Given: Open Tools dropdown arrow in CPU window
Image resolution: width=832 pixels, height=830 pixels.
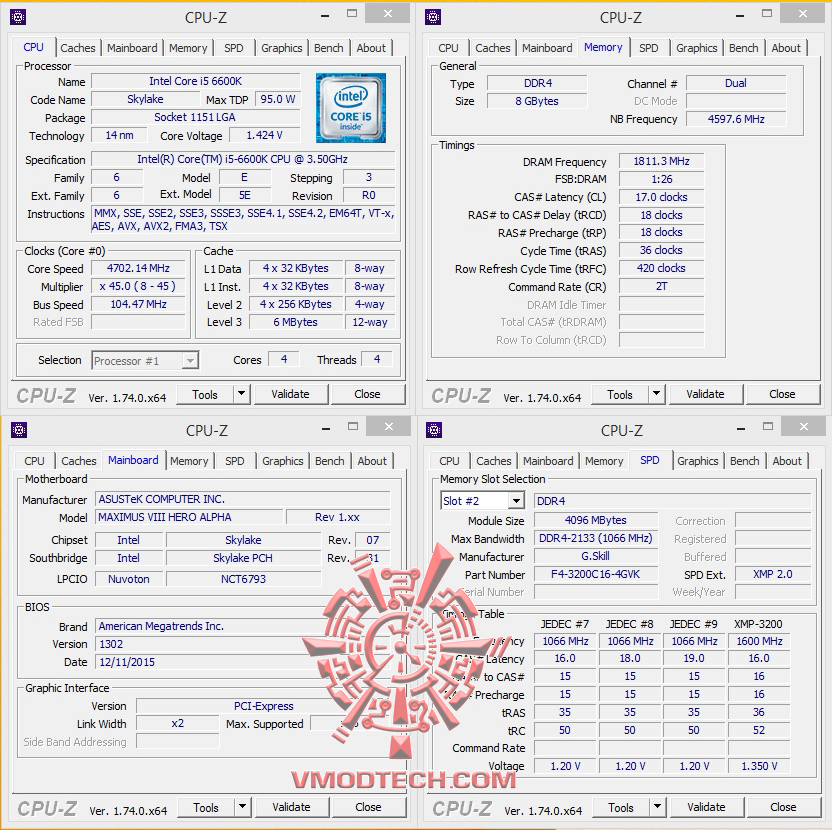Looking at the screenshot, I should (x=241, y=394).
